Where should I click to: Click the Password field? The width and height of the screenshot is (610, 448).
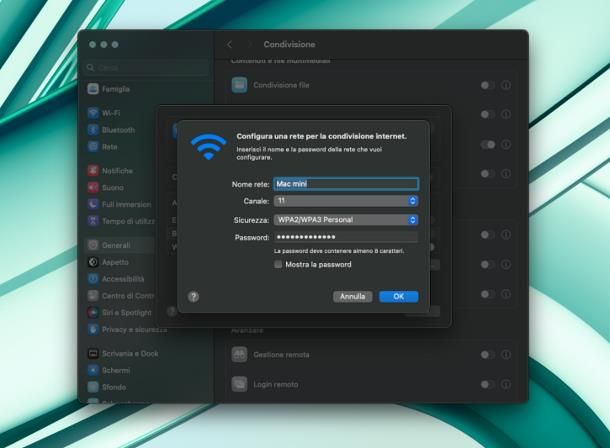coord(346,237)
